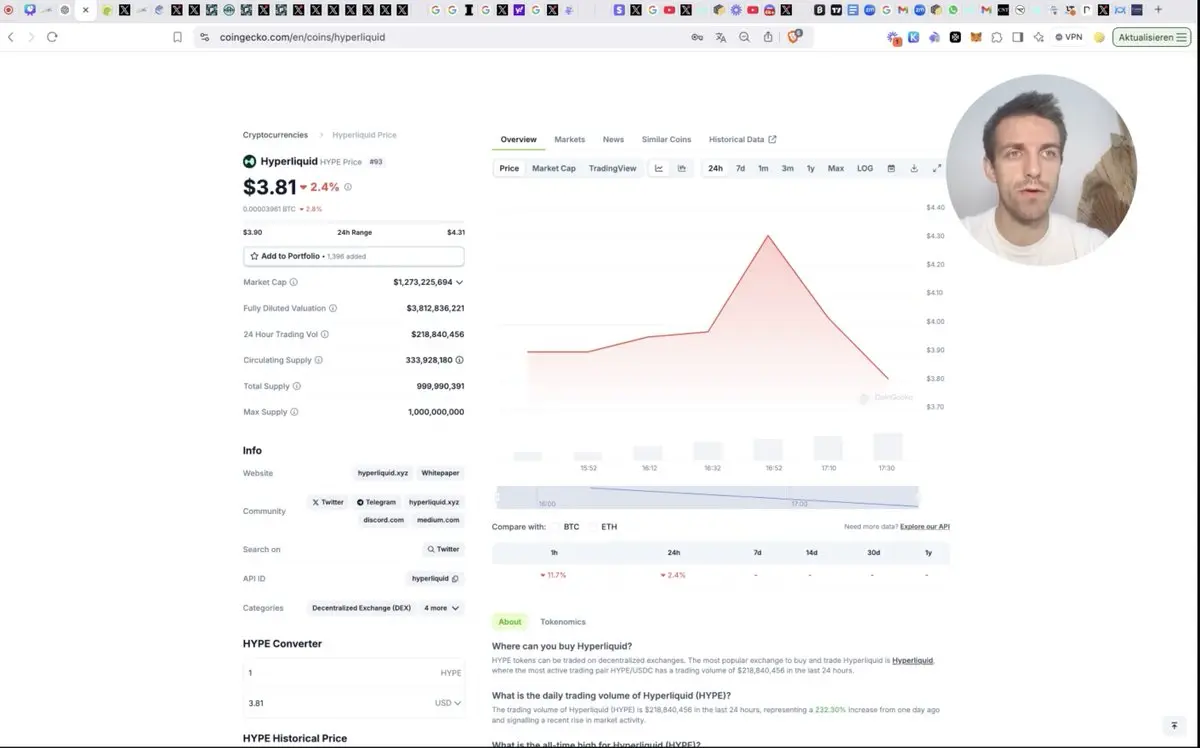
Task: Go back to the previous page
Action: point(11,37)
